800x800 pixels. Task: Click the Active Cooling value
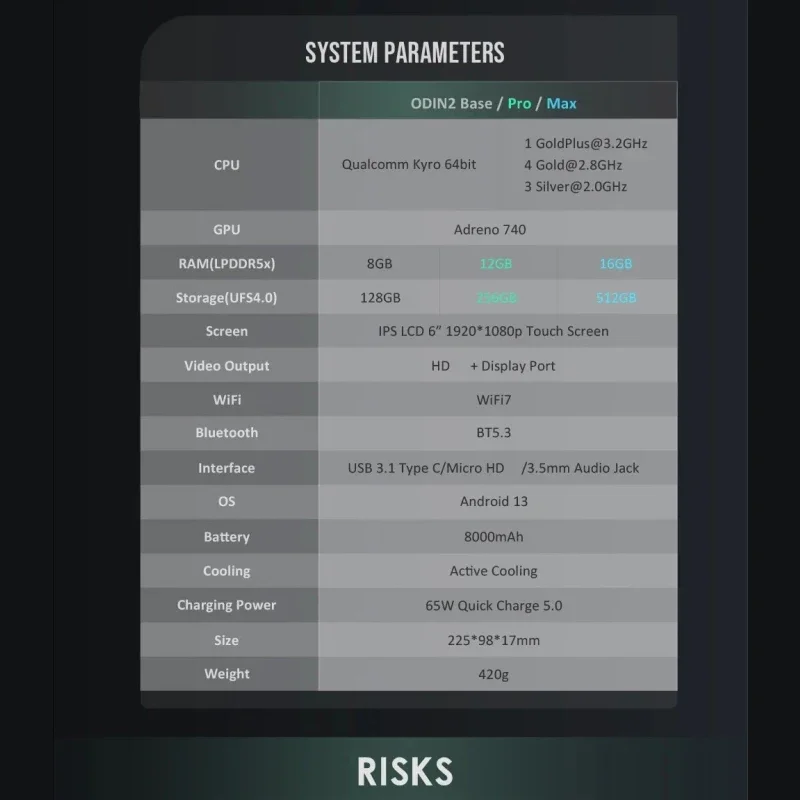tap(494, 571)
